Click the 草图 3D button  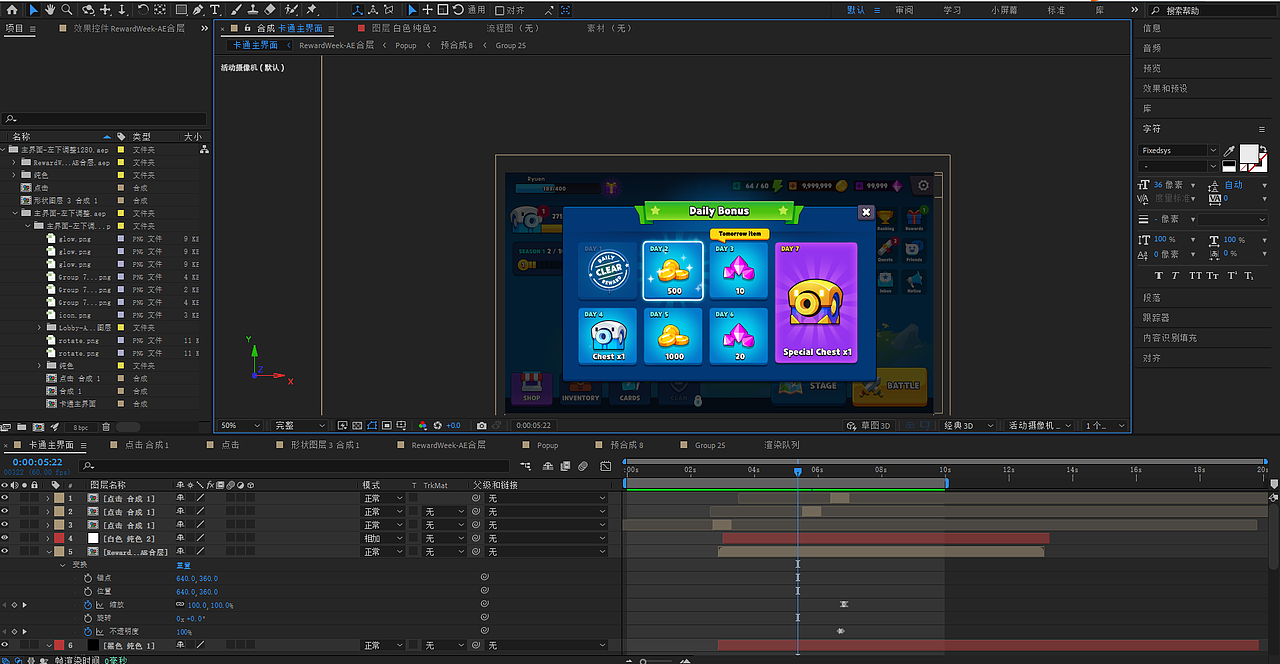(870, 425)
